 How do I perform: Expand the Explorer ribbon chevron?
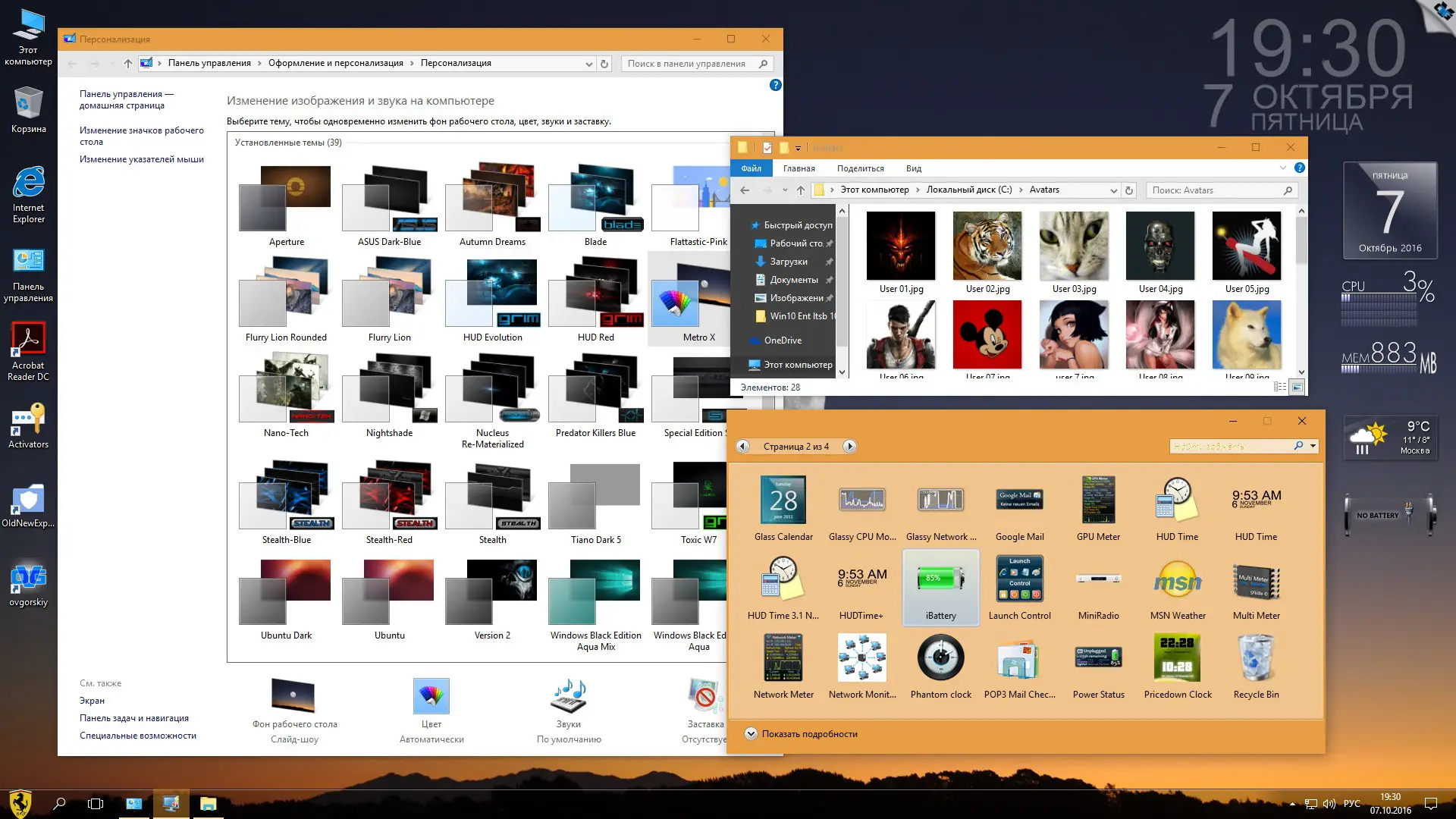pos(1283,168)
